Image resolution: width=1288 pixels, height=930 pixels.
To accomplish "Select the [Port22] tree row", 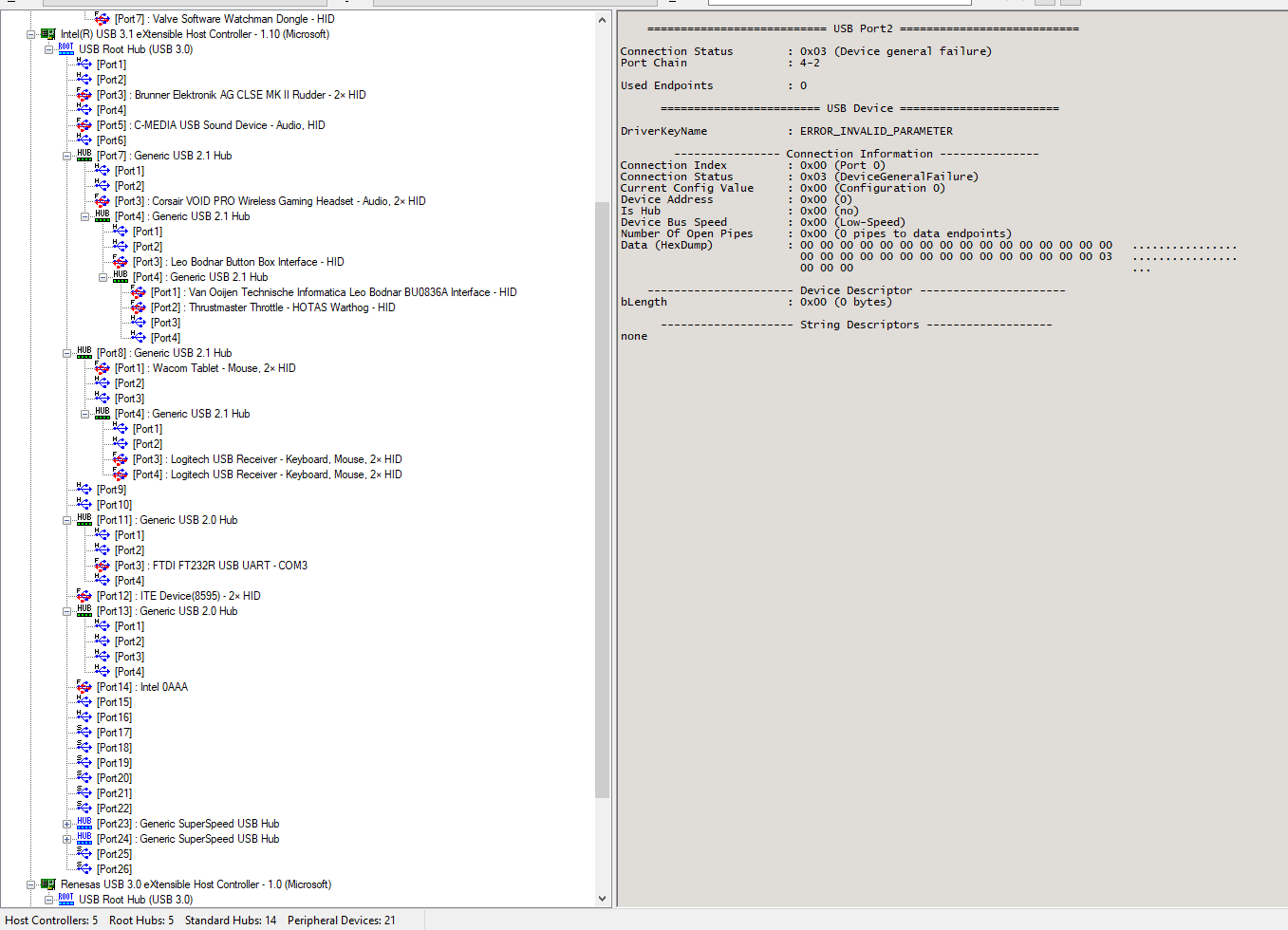I will click(114, 809).
